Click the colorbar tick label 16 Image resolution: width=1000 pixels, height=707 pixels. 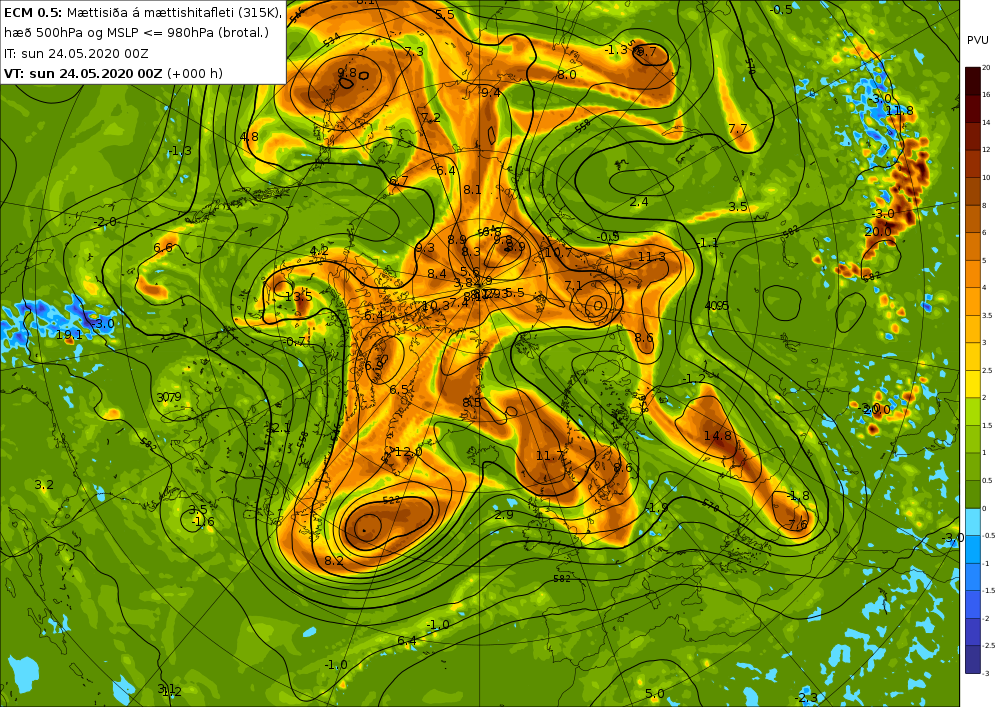(x=986, y=94)
